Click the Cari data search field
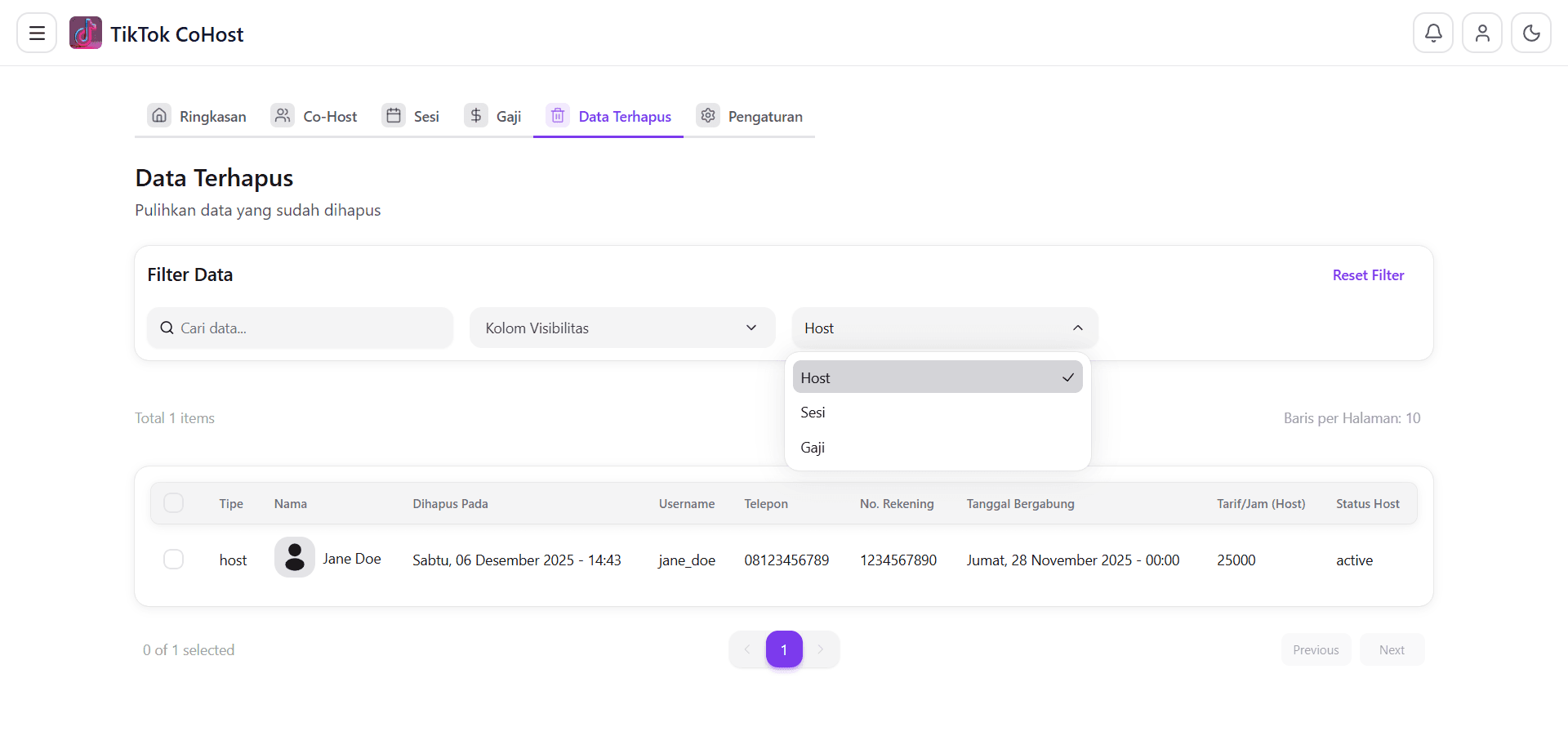 (x=300, y=328)
